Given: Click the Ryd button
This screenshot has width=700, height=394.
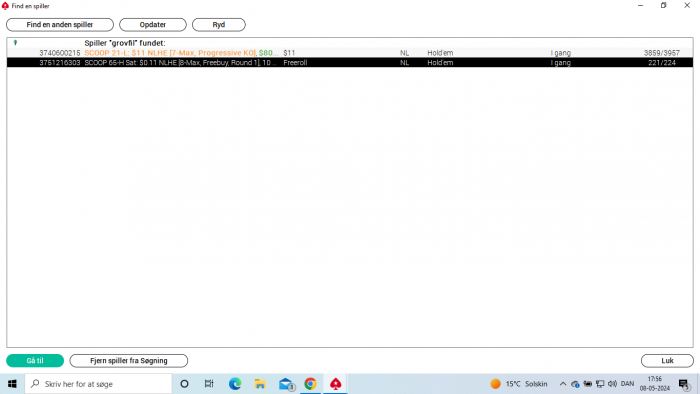Looking at the screenshot, I should coord(219,25).
